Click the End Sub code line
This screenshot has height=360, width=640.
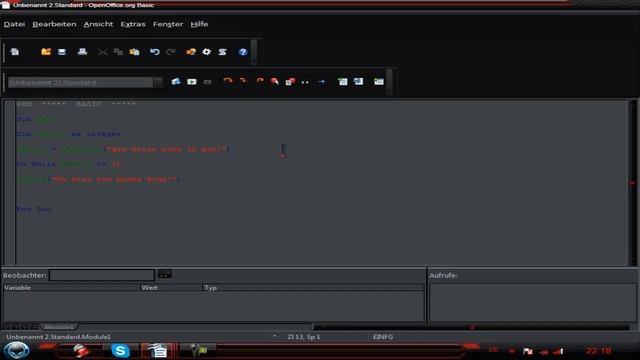point(33,209)
